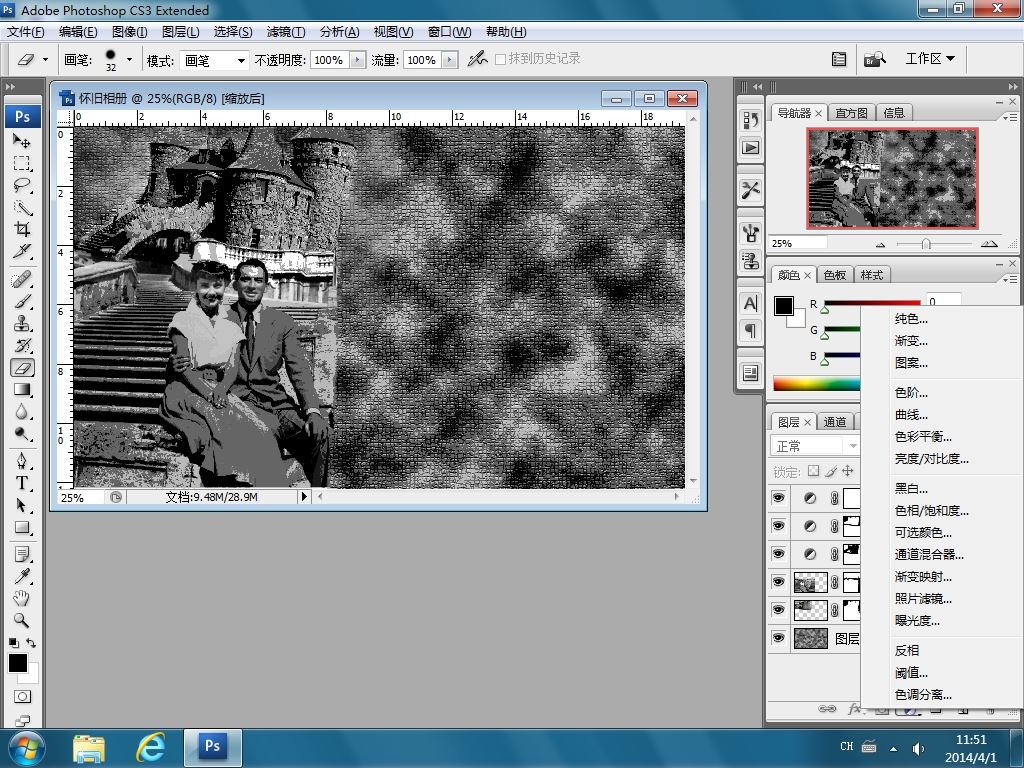Image resolution: width=1024 pixels, height=768 pixels.
Task: Open the 工作区 workspace dropdown
Action: coord(929,59)
